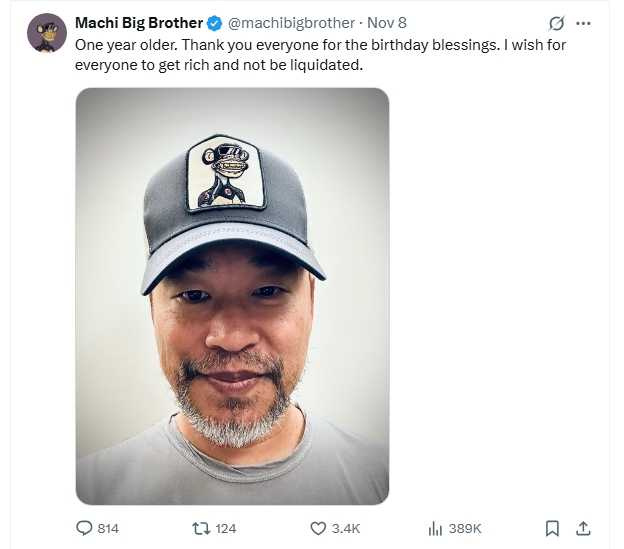Open the three-dot More options menu
This screenshot has width=624, height=549.
(x=584, y=23)
